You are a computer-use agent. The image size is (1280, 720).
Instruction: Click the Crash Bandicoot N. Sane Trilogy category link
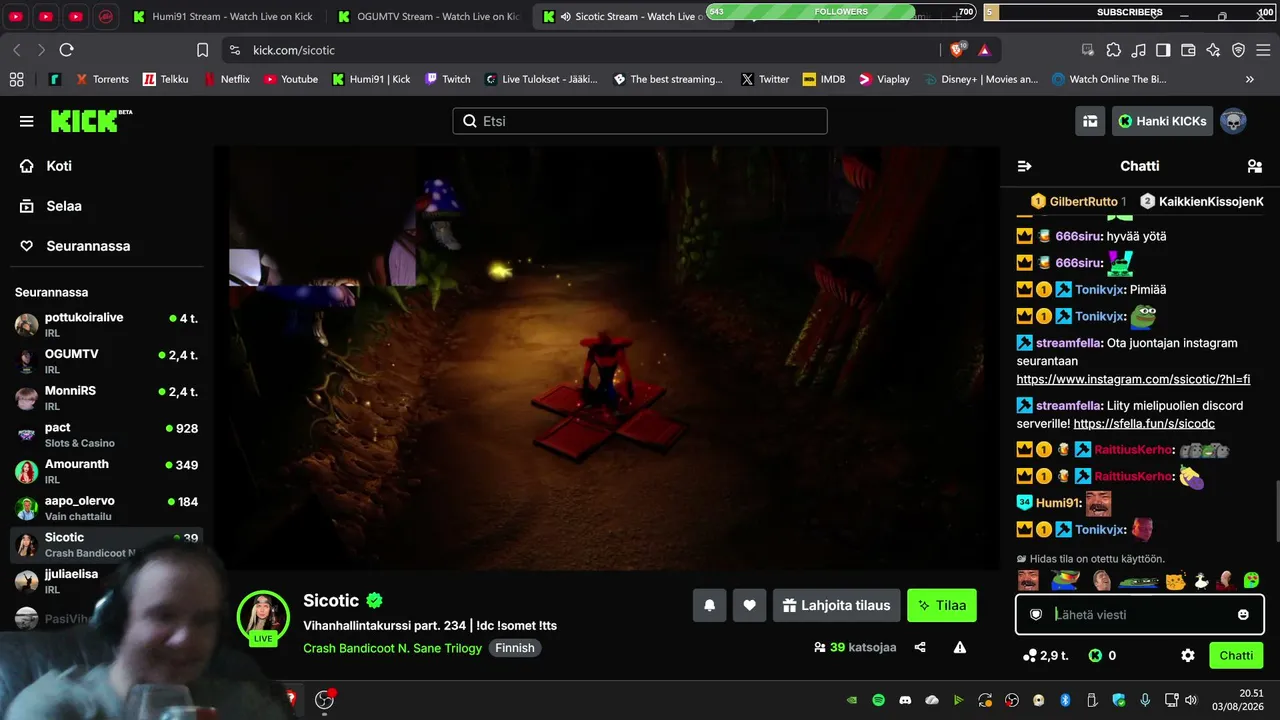point(393,648)
